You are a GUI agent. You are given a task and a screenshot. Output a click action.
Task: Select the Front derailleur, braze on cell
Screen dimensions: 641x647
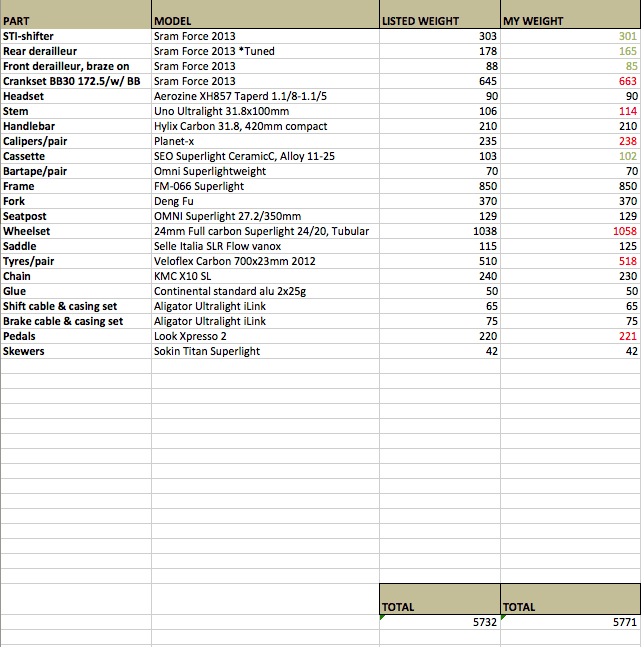pyautogui.click(x=76, y=66)
